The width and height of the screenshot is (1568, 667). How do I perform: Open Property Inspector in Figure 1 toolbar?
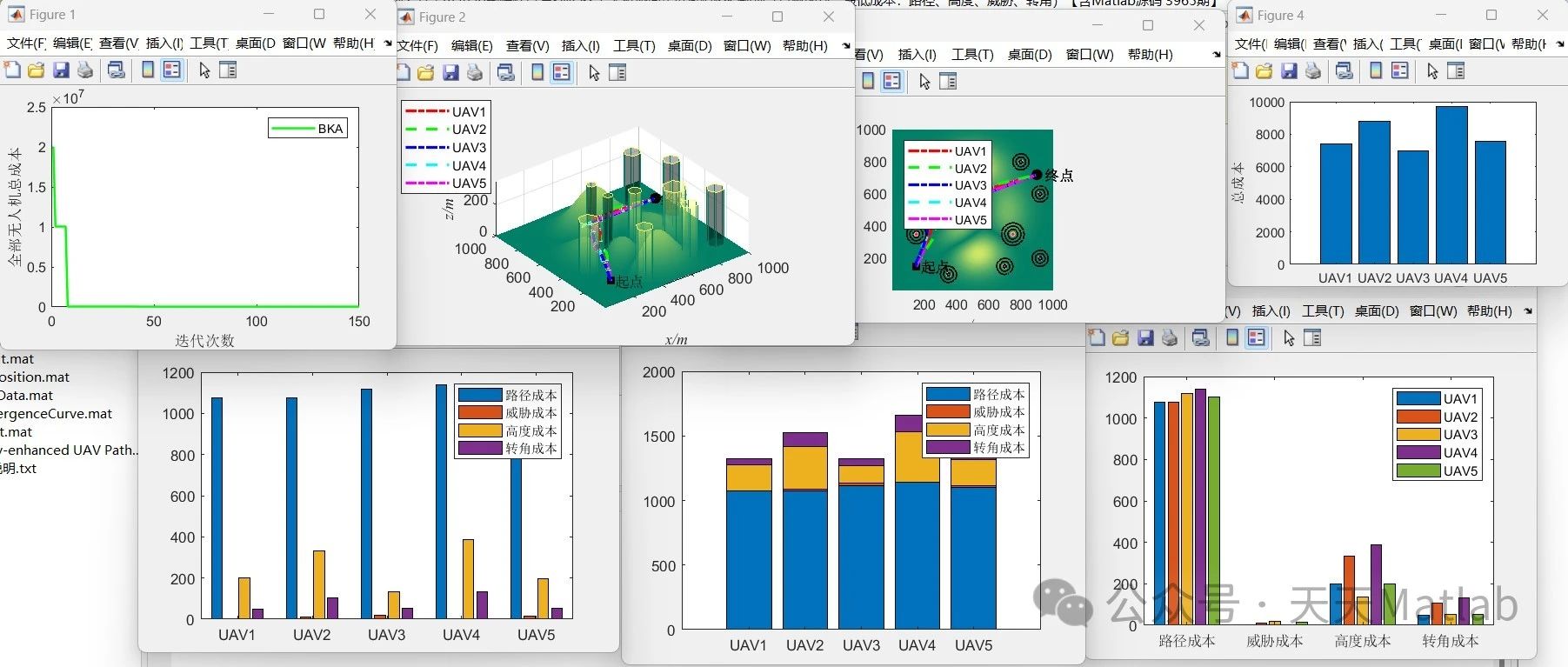(x=228, y=70)
